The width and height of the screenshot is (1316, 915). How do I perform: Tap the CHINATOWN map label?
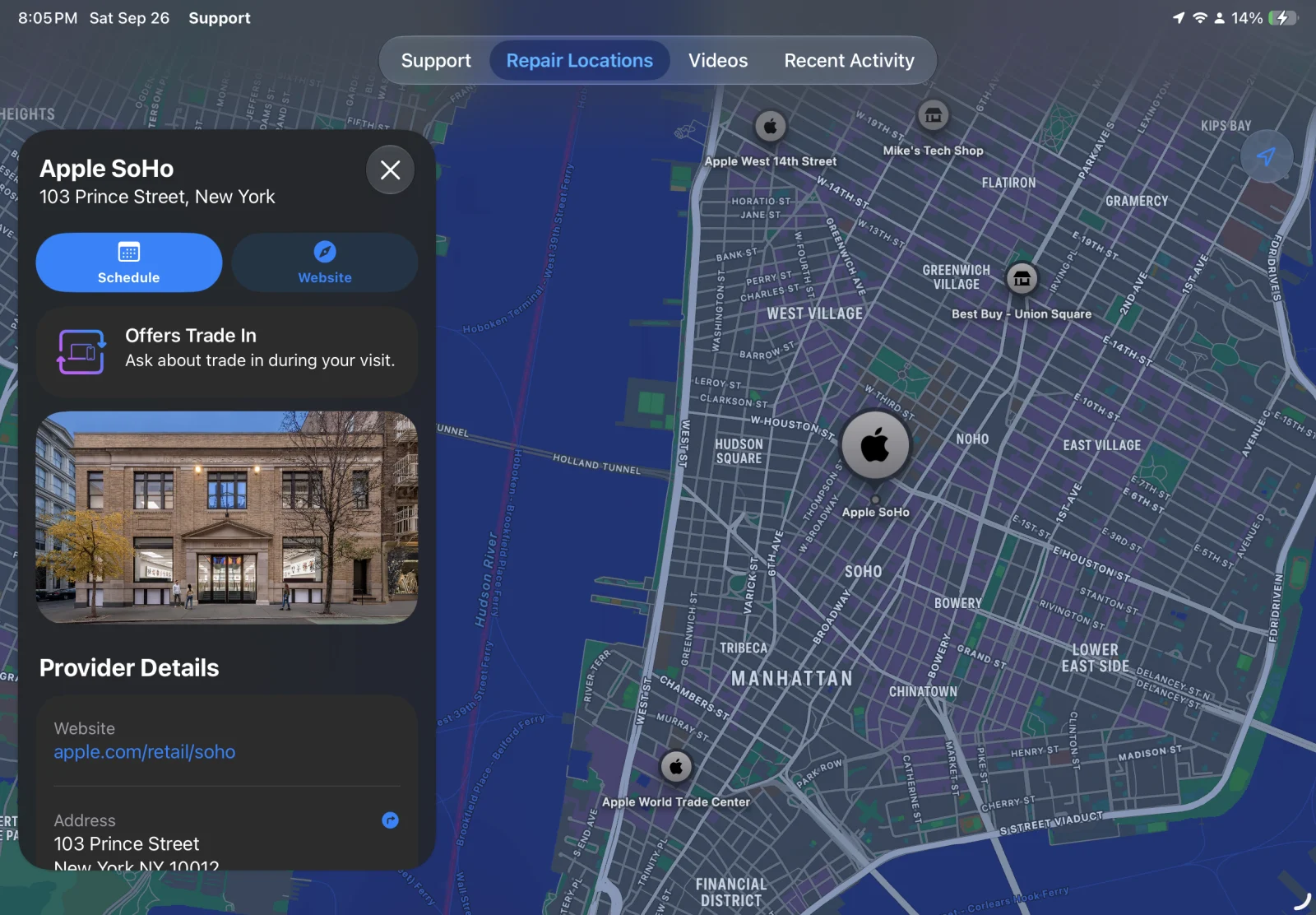(923, 692)
